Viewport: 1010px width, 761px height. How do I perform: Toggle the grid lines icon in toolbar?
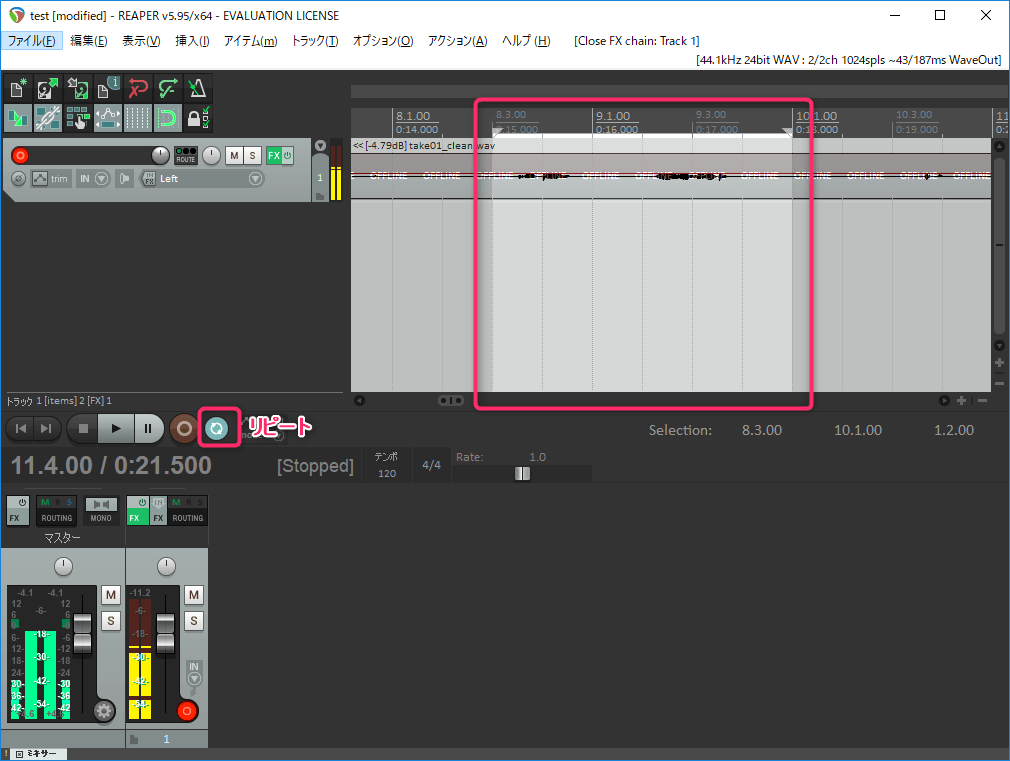pos(138,118)
